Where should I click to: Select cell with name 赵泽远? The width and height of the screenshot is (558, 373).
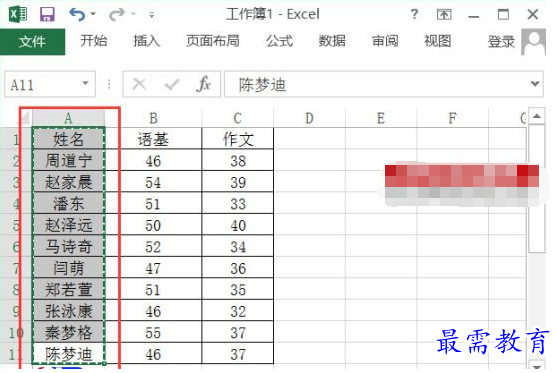pos(68,225)
